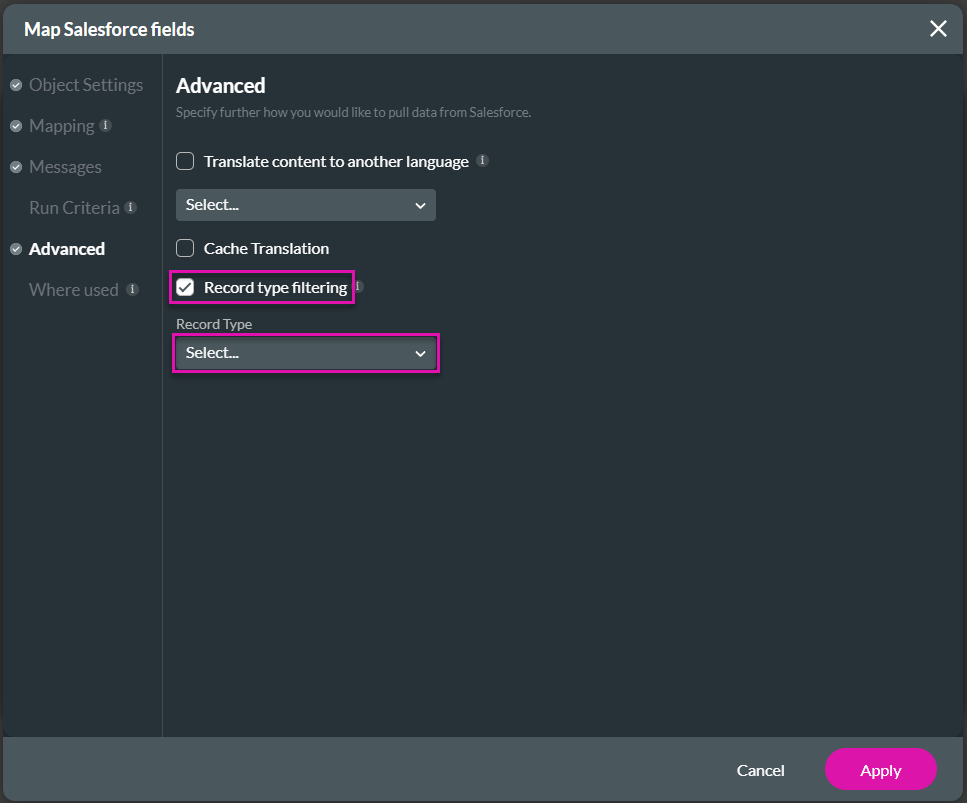Click the checkmark icon beside Messages
The image size is (967, 803).
16,166
